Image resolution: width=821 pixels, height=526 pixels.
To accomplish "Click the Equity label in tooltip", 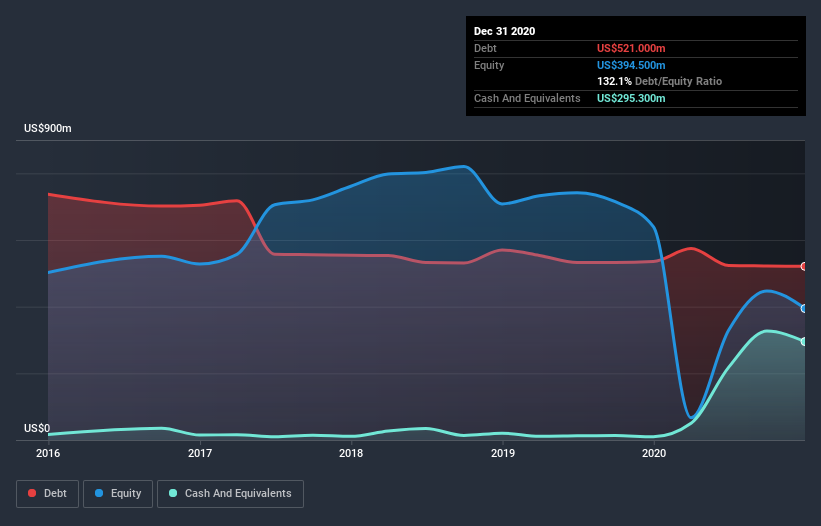I will 489,65.
